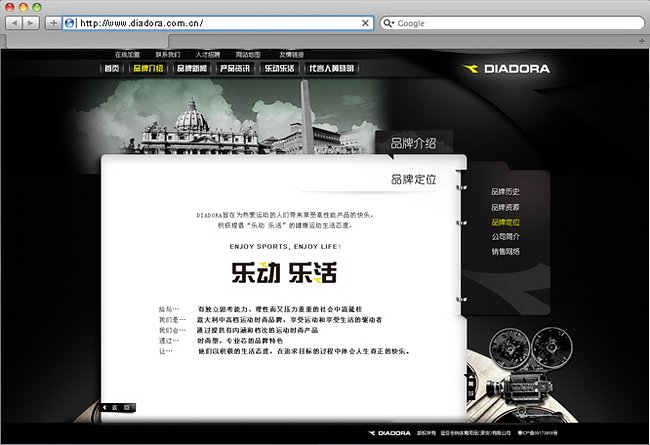The height and width of the screenshot is (445, 650).
Task: Select 销售网络 in the side menu
Action: click(x=505, y=251)
